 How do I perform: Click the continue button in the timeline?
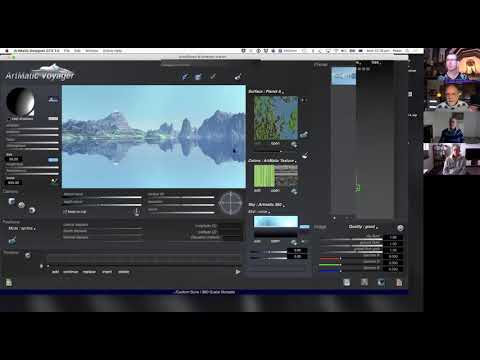(x=71, y=272)
